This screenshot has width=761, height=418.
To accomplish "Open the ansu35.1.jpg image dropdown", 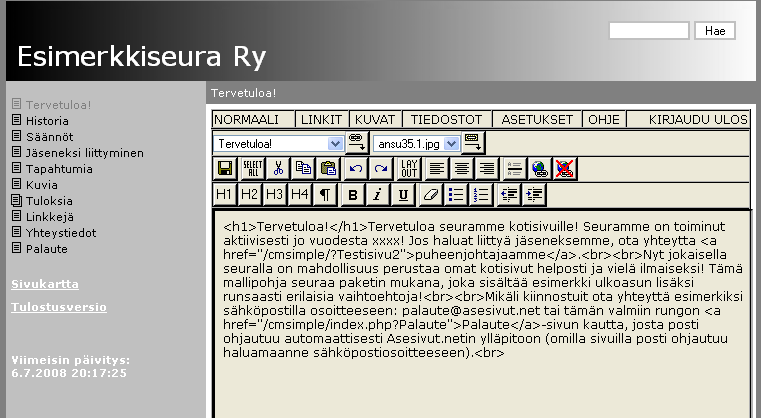I will pyautogui.click(x=452, y=143).
